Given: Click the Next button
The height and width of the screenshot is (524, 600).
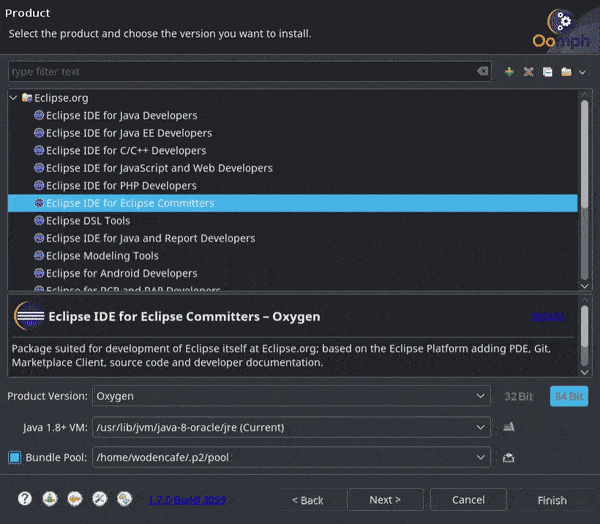Looking at the screenshot, I should point(385,500).
